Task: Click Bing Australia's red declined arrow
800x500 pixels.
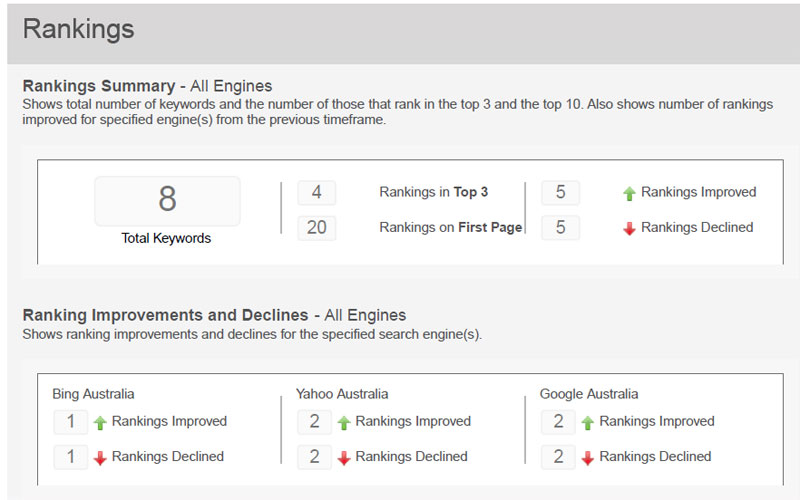Action: (x=100, y=457)
